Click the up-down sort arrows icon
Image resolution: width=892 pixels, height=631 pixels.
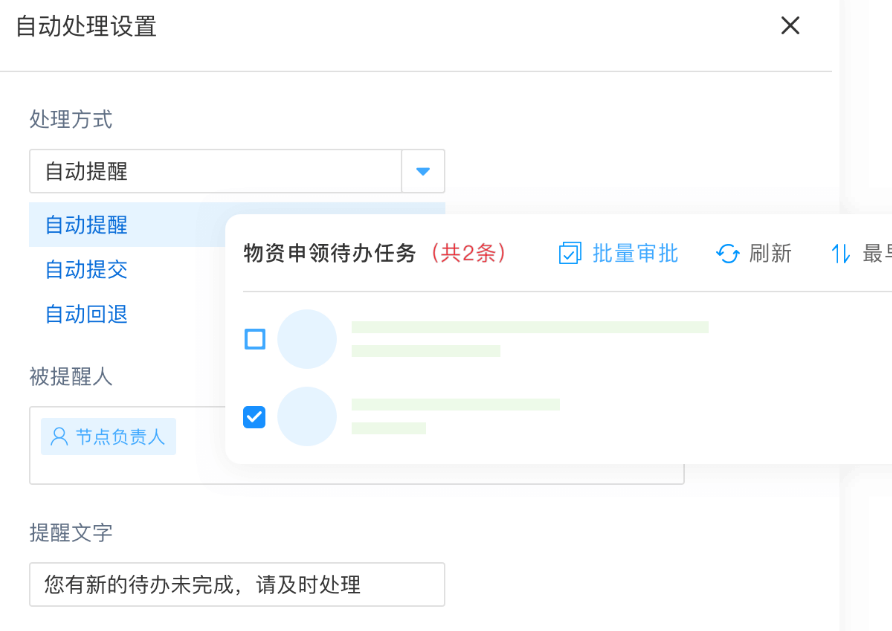click(841, 254)
